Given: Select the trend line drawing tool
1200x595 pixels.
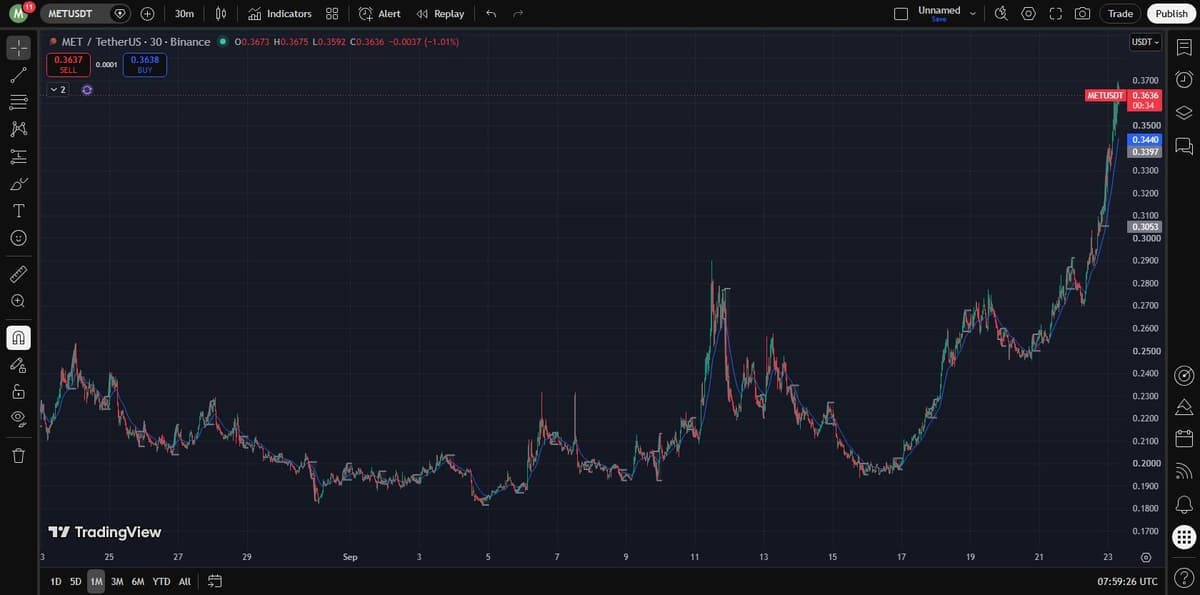Looking at the screenshot, I should click(x=18, y=75).
